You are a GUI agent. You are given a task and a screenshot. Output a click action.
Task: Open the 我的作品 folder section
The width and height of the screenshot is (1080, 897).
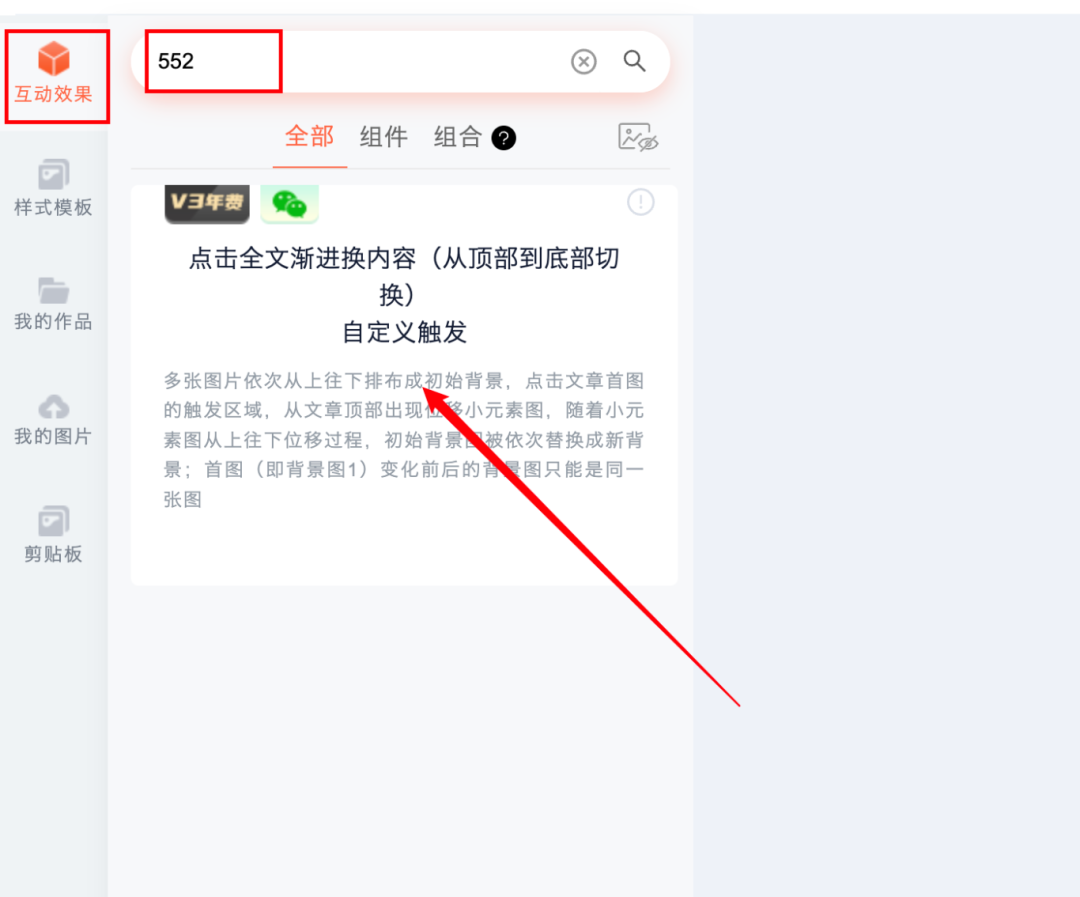54,304
